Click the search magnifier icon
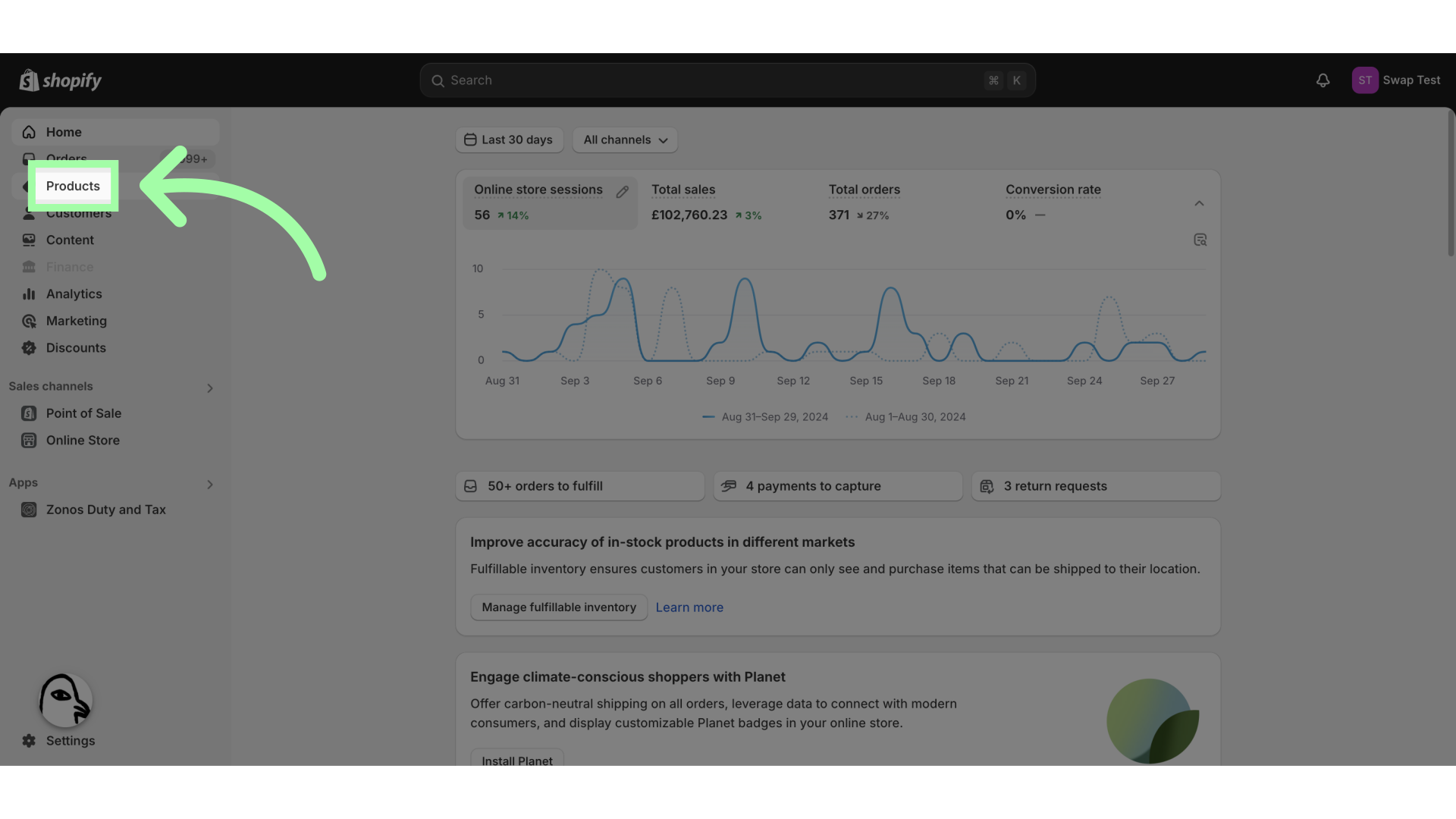The image size is (1456, 819). tap(438, 80)
